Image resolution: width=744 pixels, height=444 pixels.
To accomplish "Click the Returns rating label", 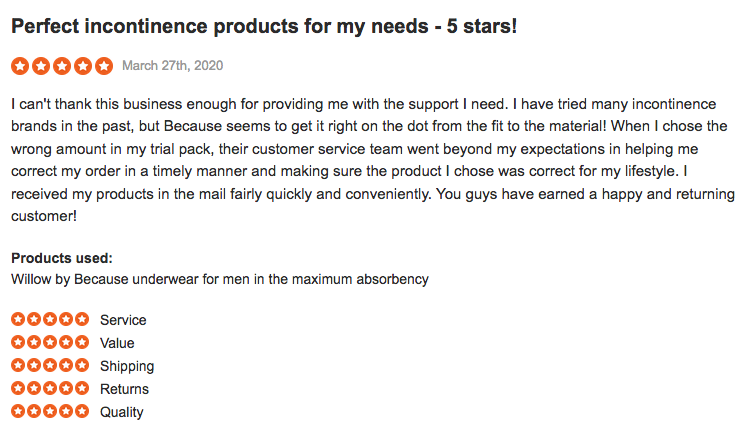I will tap(124, 389).
